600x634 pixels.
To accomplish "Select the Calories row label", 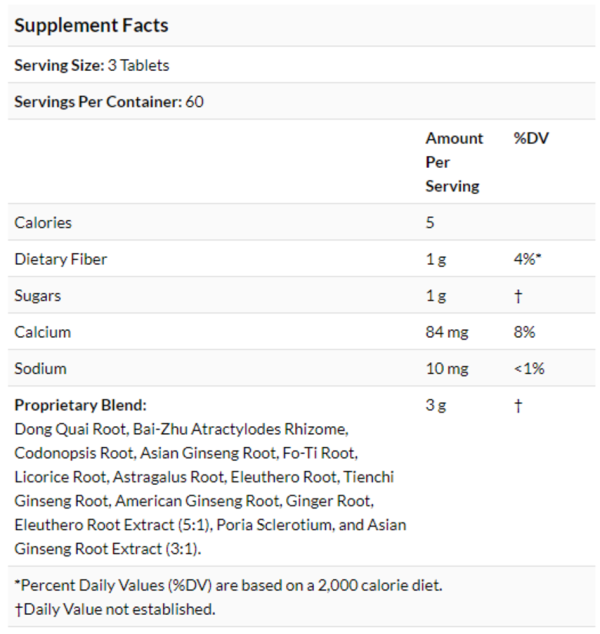I will (x=43, y=223).
